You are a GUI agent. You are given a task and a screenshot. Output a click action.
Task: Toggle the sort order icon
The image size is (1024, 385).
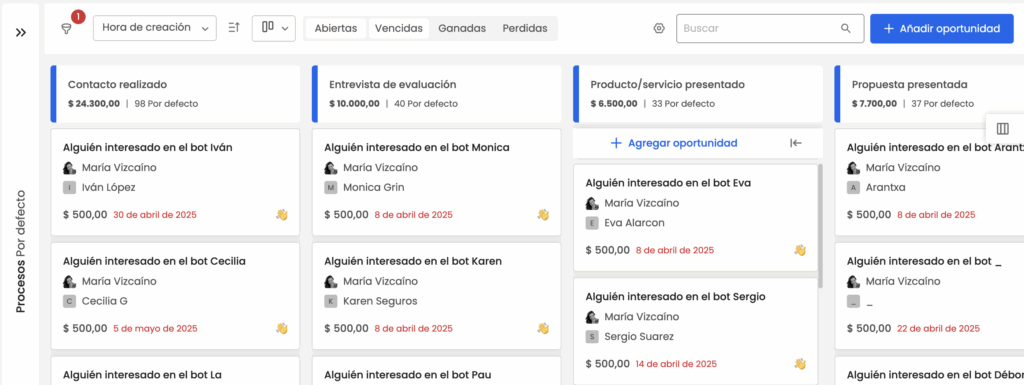click(234, 28)
